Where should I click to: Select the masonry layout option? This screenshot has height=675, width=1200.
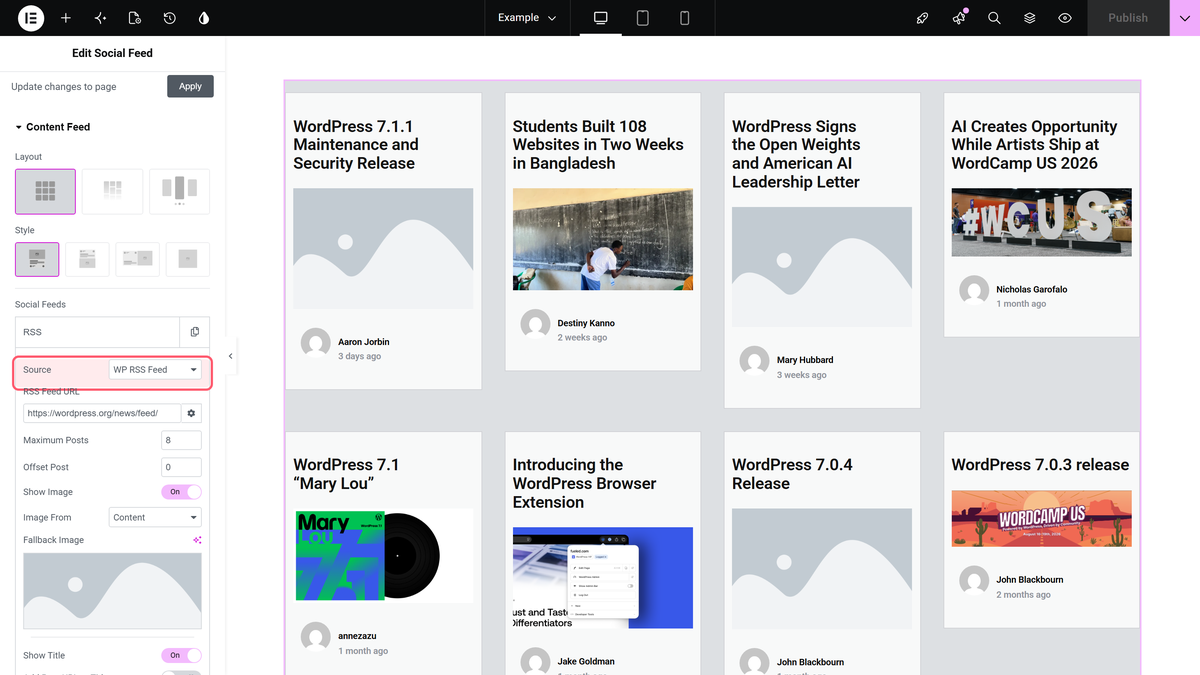pyautogui.click(x=112, y=191)
